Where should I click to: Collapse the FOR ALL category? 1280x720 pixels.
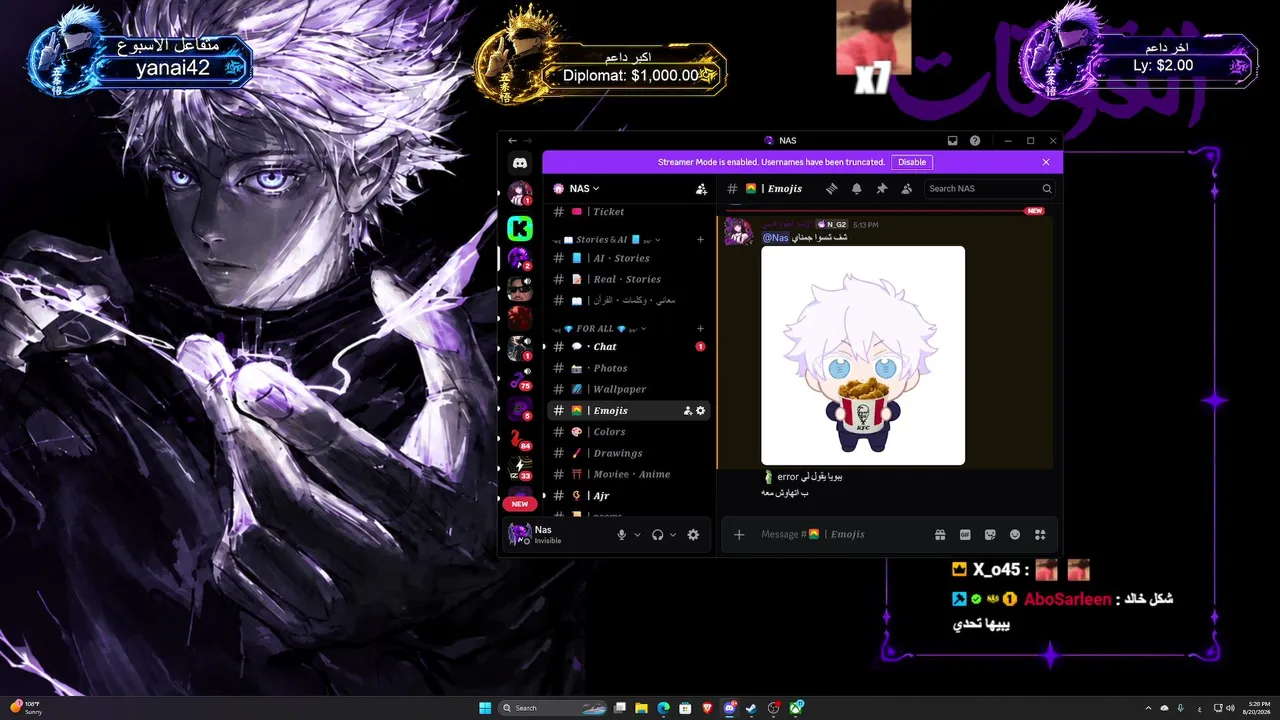[600, 328]
